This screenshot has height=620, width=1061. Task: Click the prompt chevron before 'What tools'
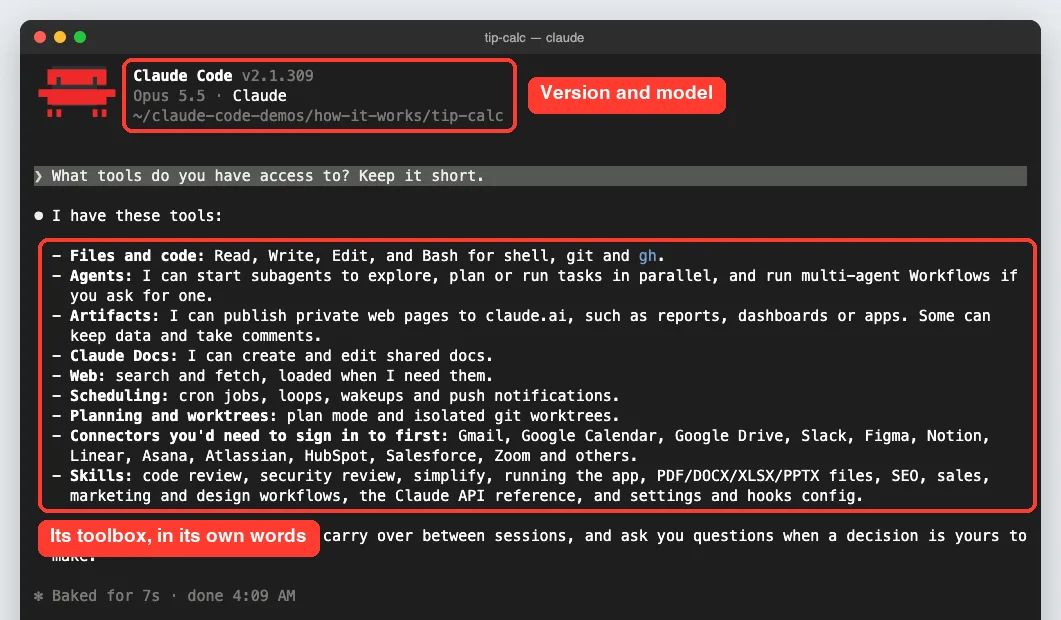click(39, 176)
